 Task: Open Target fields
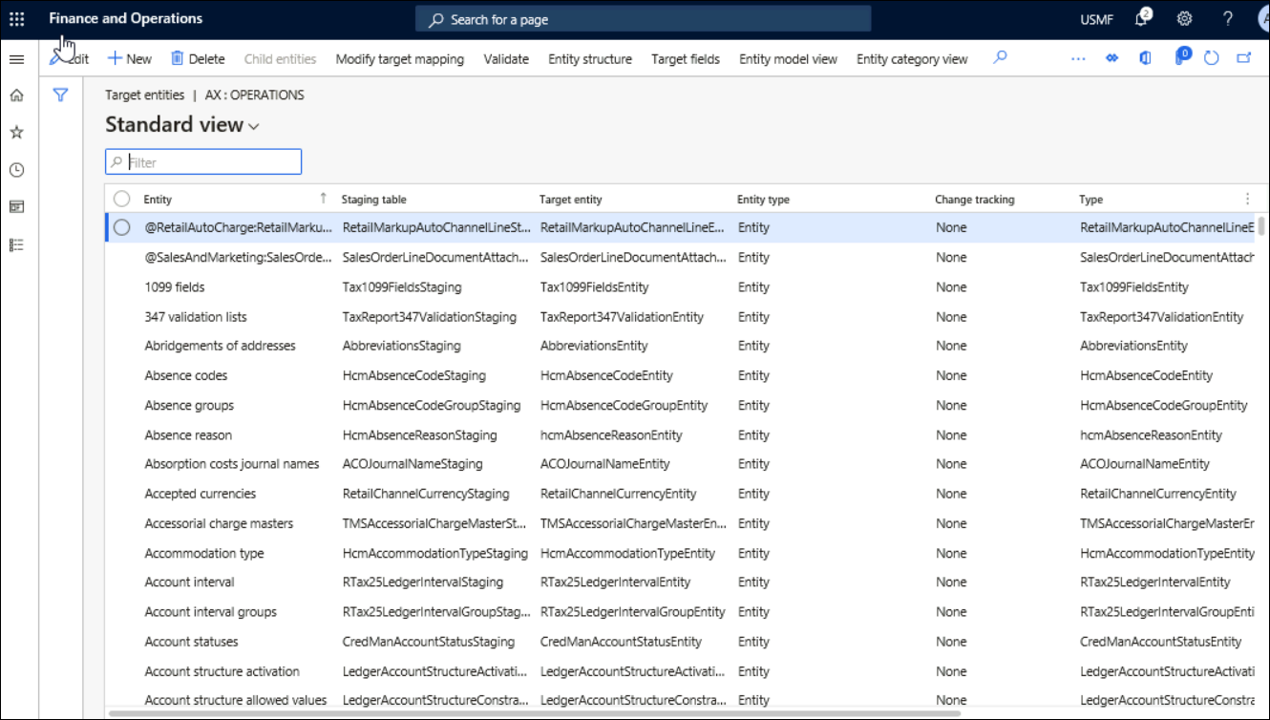pyautogui.click(x=685, y=59)
